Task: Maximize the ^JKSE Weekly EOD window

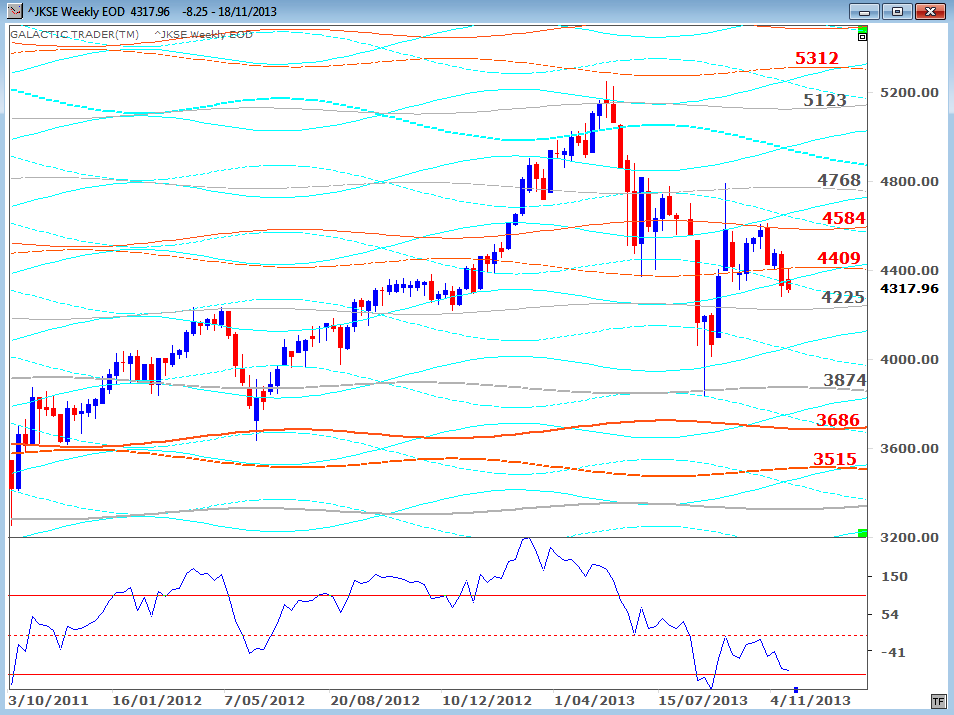Action: click(897, 11)
